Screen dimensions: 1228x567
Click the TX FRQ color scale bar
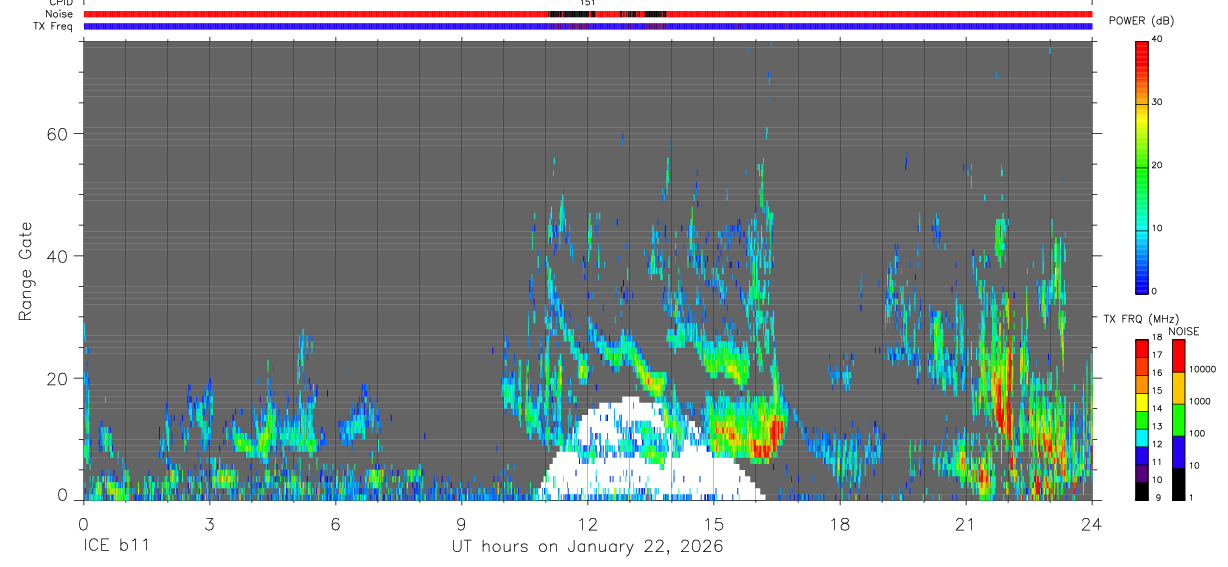1142,418
